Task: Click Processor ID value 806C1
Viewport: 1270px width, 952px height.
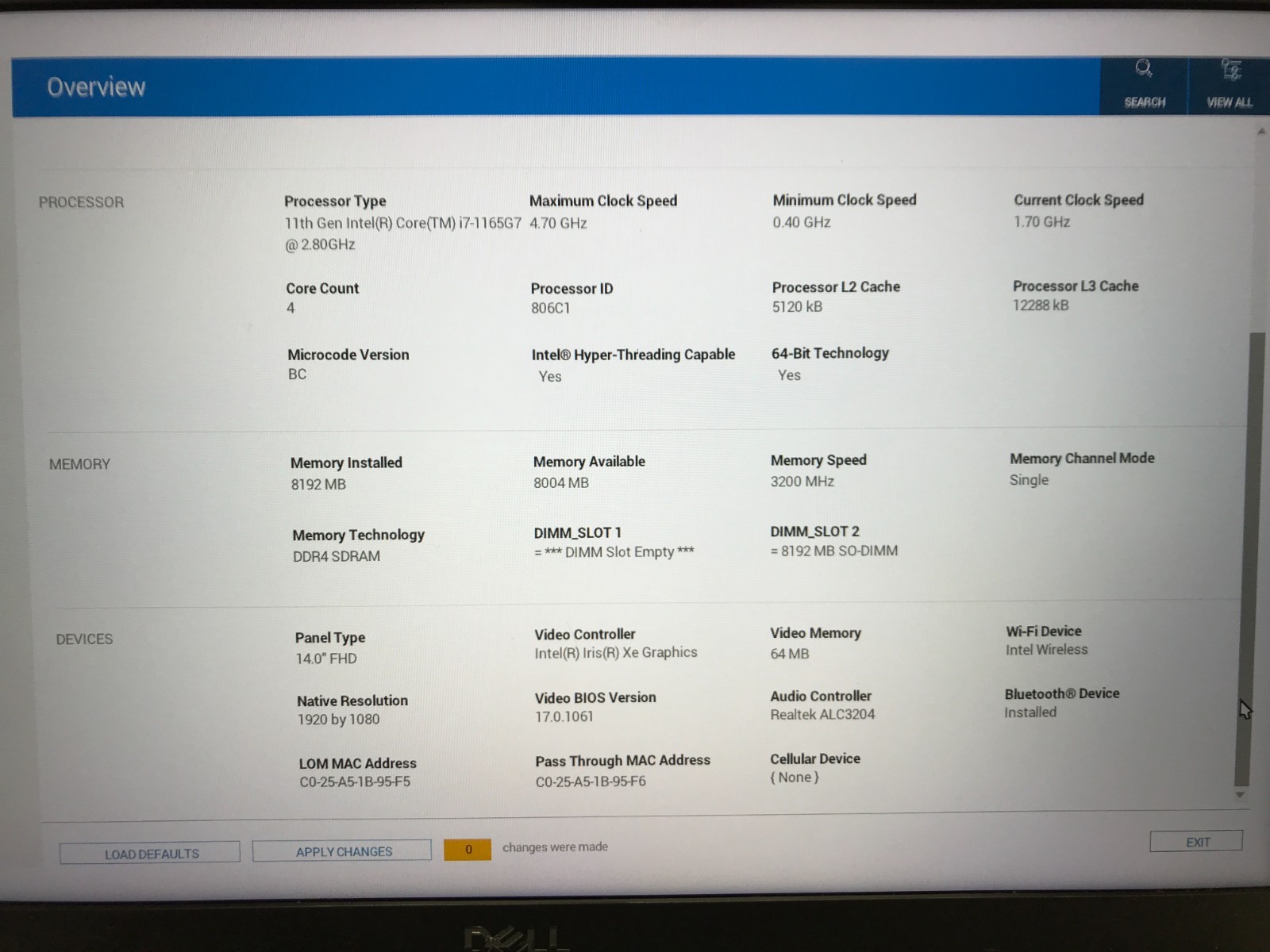Action: coord(551,308)
